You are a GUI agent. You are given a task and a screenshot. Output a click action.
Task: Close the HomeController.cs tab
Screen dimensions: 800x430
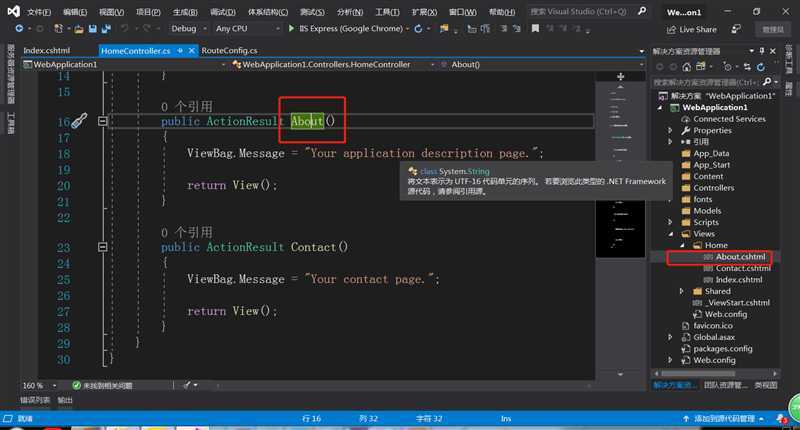coord(192,50)
